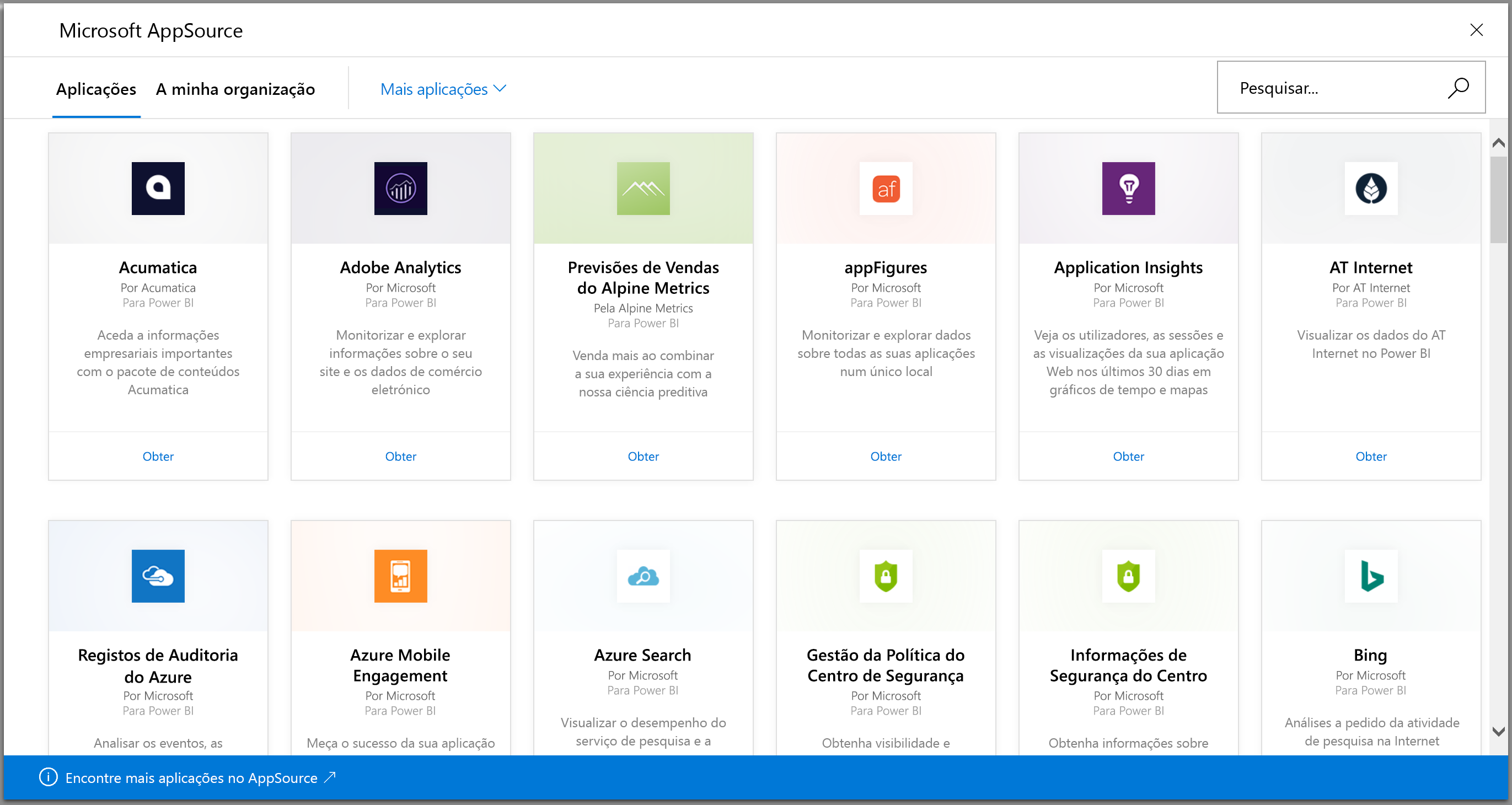Click the Application Insights app icon
The height and width of the screenshot is (805, 1512).
point(1128,188)
